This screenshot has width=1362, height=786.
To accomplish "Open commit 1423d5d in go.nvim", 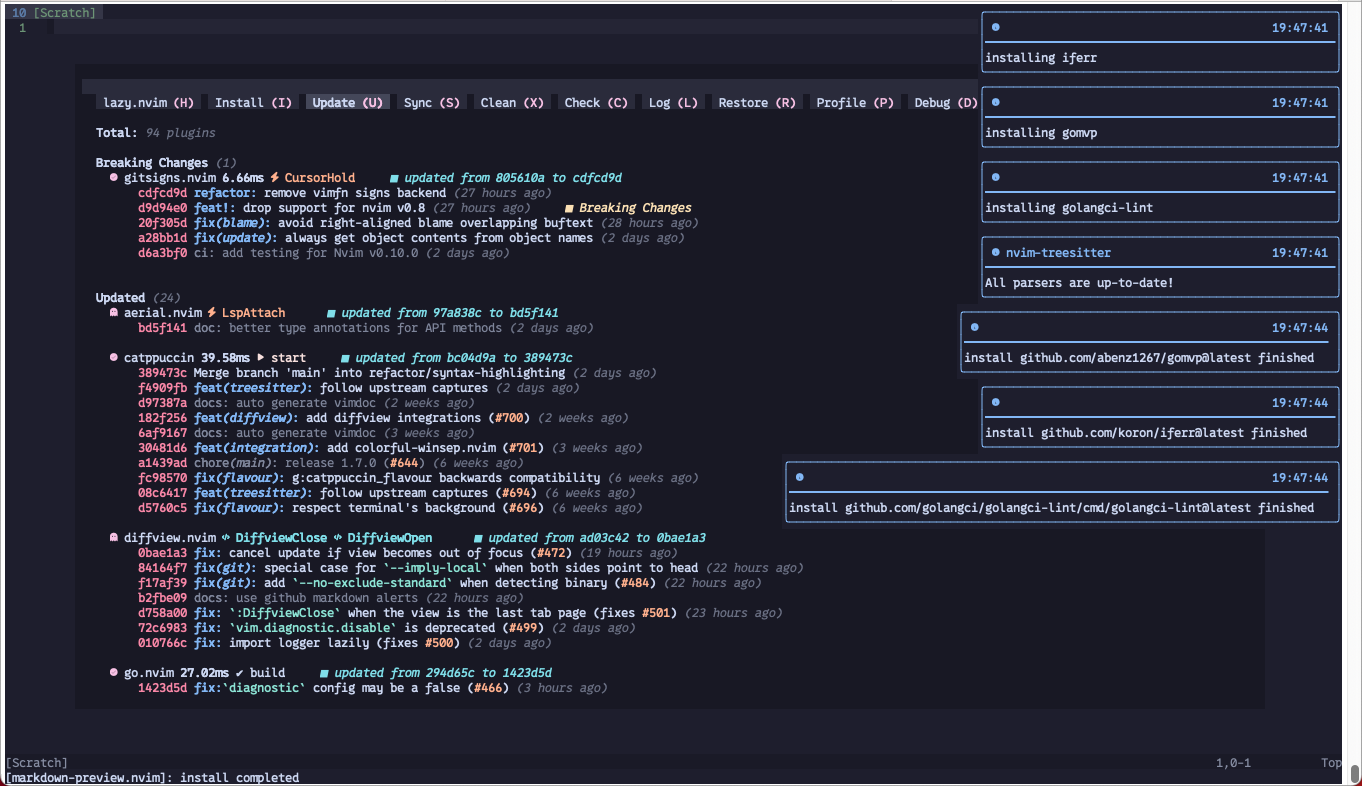I will [x=162, y=688].
